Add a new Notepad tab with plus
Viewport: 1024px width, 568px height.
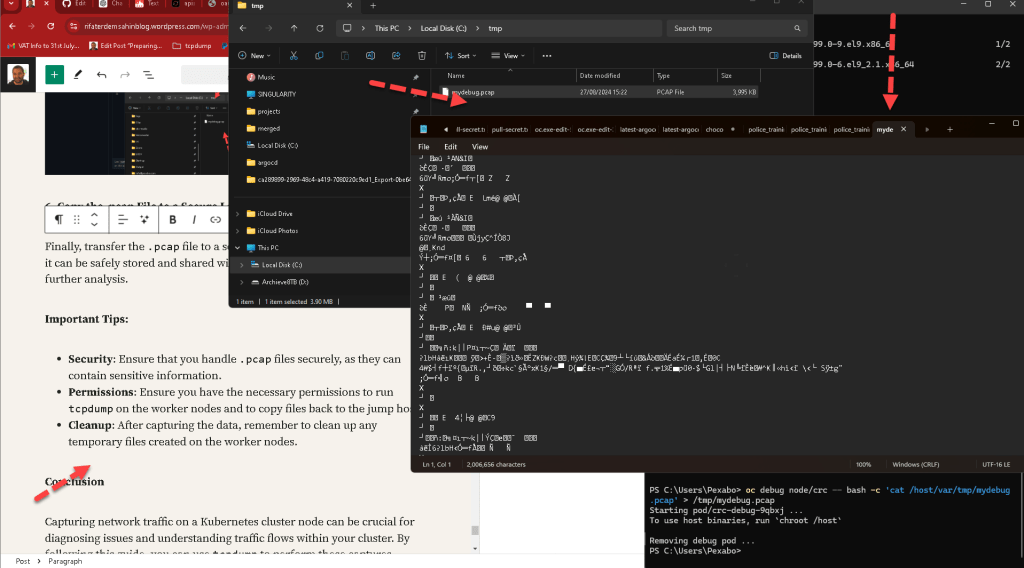tap(950, 129)
